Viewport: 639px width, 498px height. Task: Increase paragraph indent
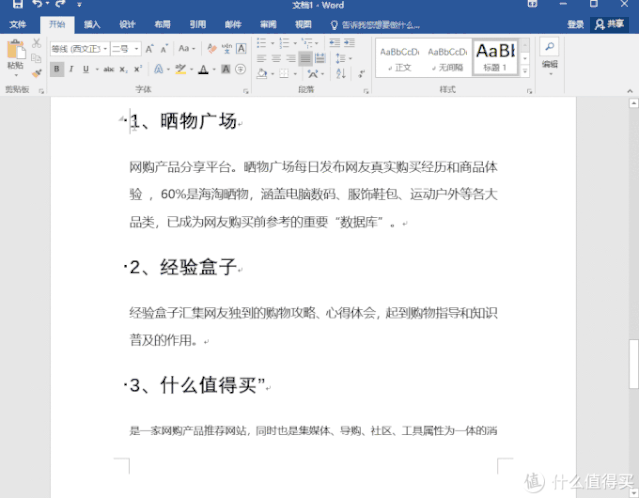click(x=349, y=43)
